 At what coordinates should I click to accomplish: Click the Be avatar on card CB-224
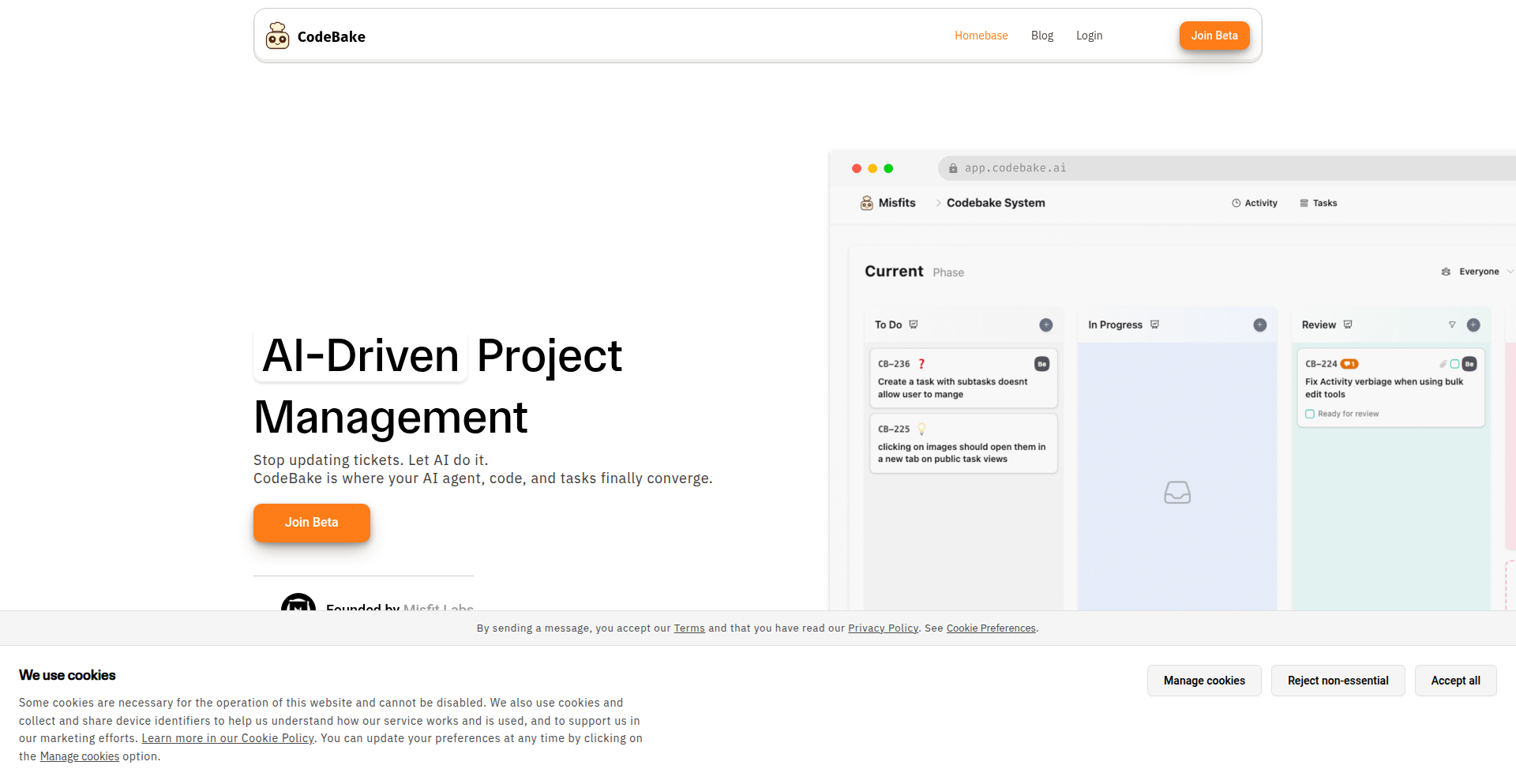click(1469, 364)
